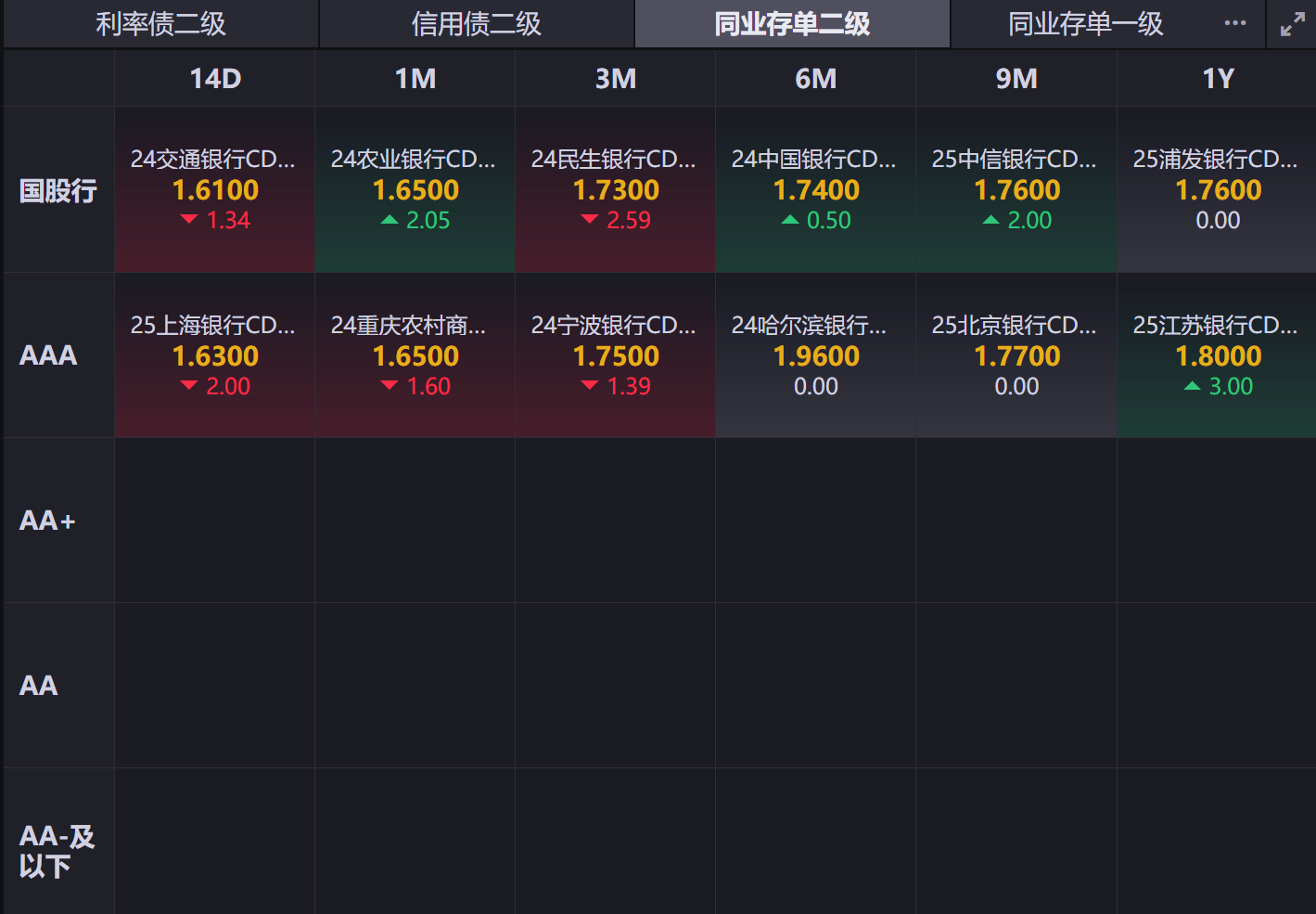1316x914 pixels.
Task: Click the 1.34 change value
Action: (228, 221)
